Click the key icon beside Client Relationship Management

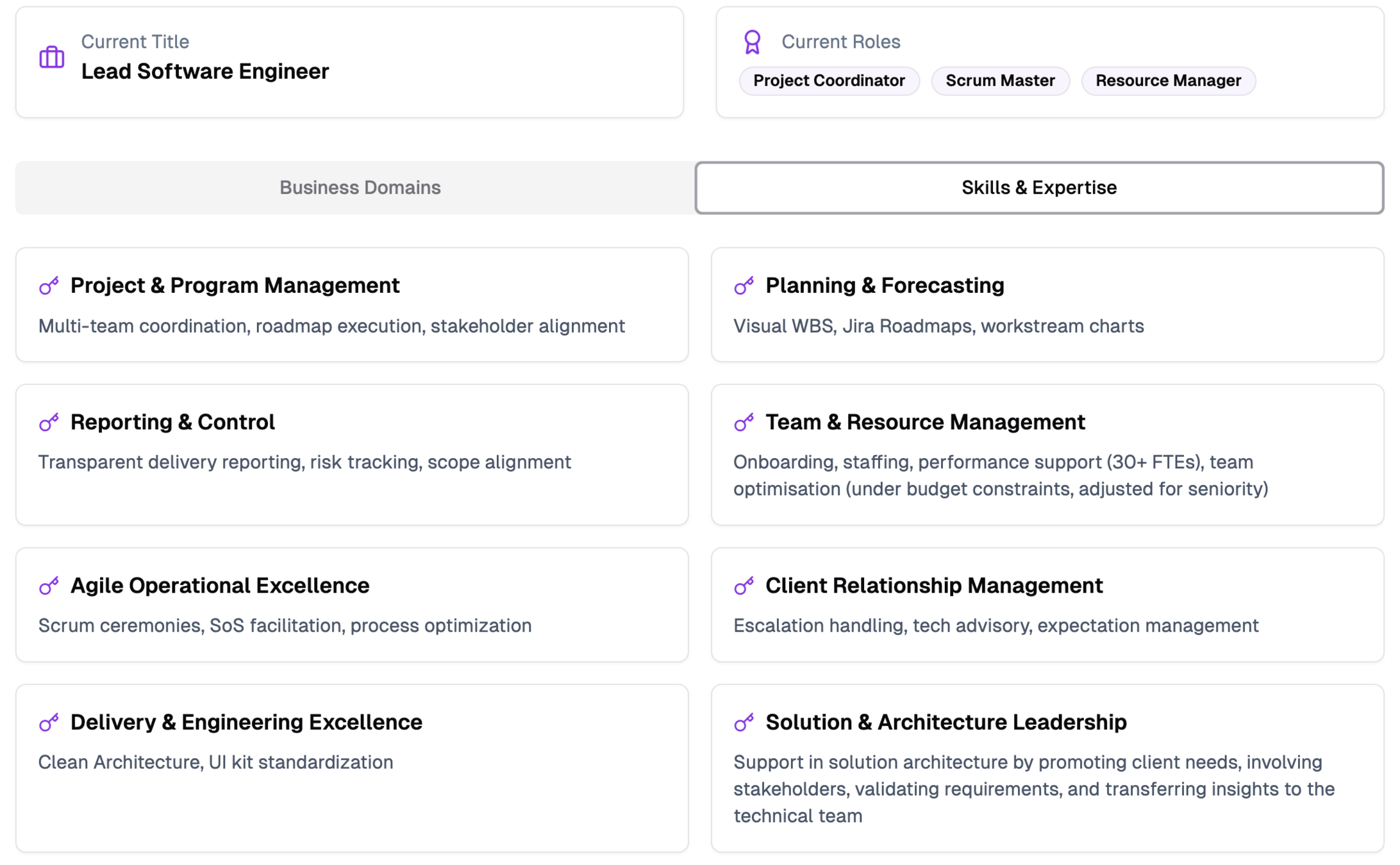(x=744, y=586)
